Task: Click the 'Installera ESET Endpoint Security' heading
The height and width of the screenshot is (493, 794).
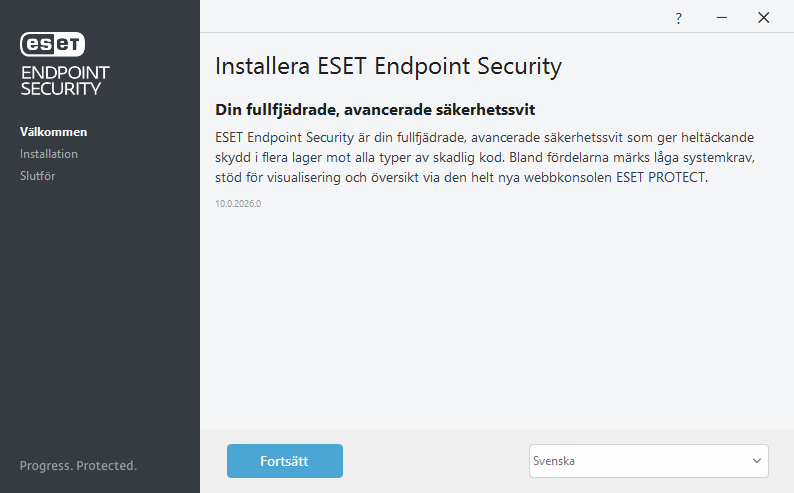Action: (388, 67)
